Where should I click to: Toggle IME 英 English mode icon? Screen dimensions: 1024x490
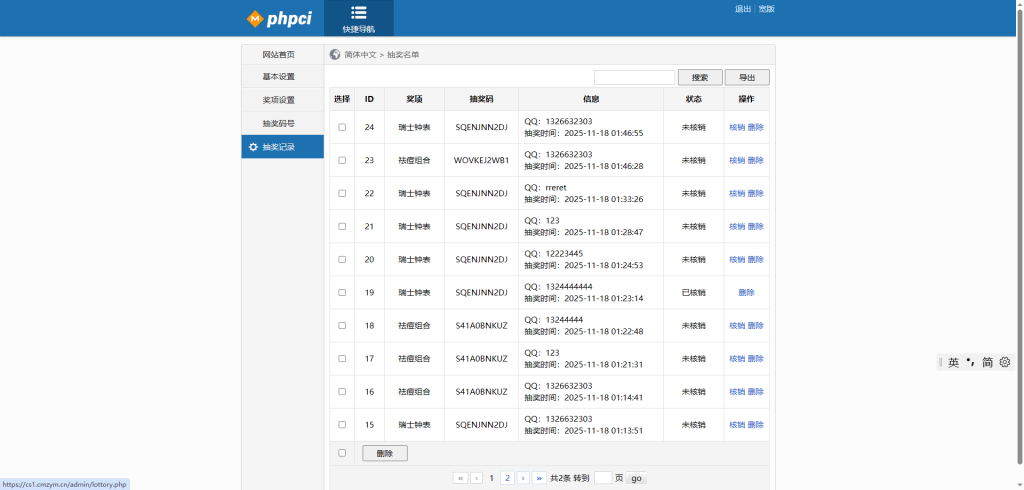tap(953, 362)
